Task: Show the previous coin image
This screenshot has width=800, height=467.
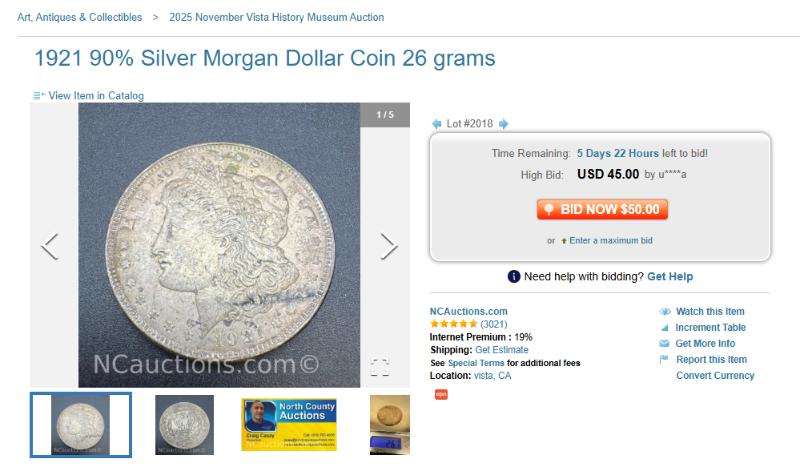Action: pyautogui.click(x=50, y=247)
